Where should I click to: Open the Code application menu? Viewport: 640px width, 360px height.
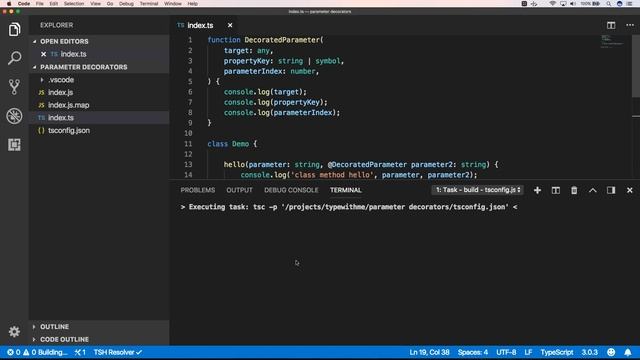click(x=24, y=4)
